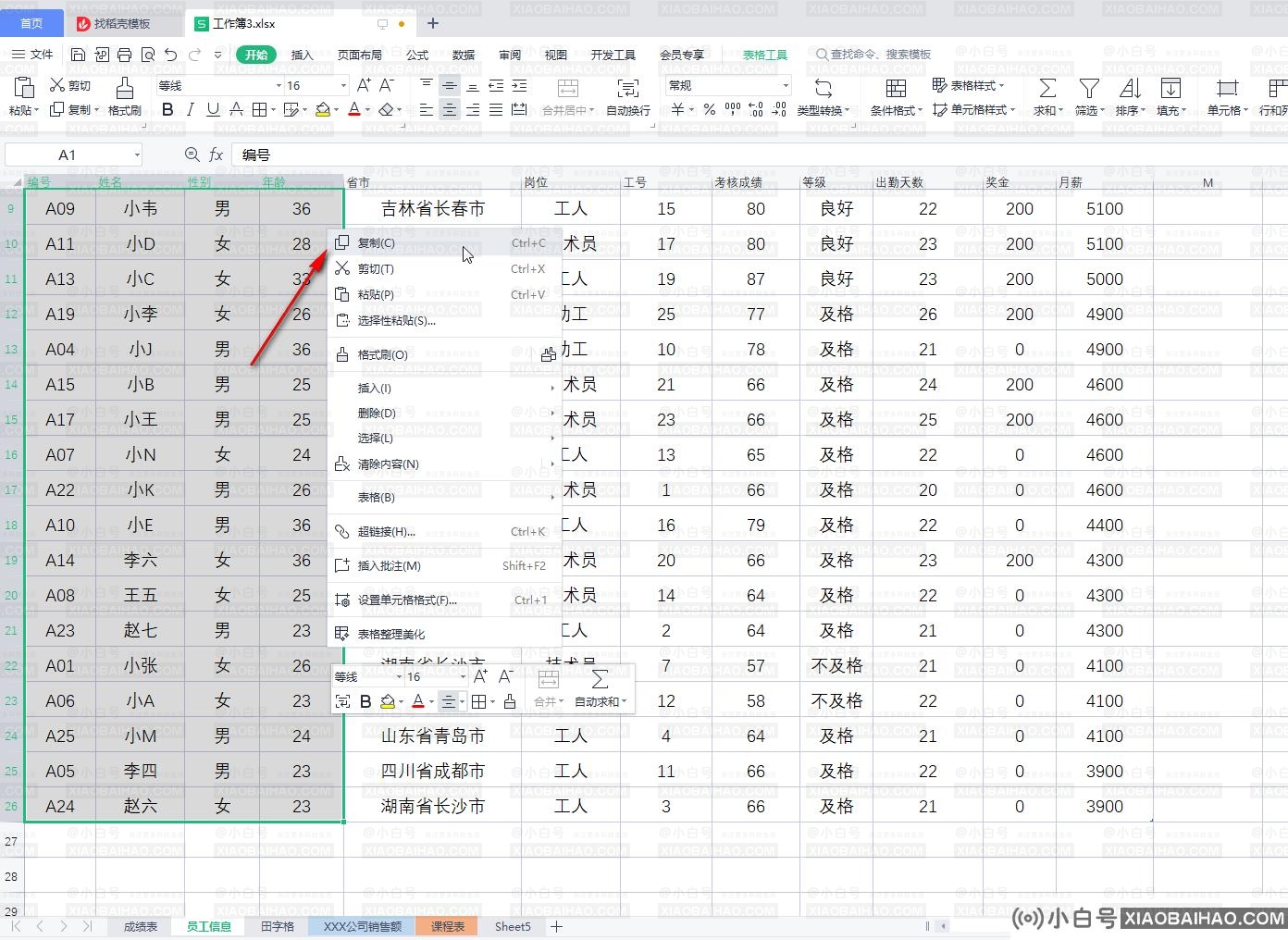This screenshot has width=1288, height=940.
Task: Select Clear Contents (清除内容) in context menu
Action: pyautogui.click(x=446, y=464)
